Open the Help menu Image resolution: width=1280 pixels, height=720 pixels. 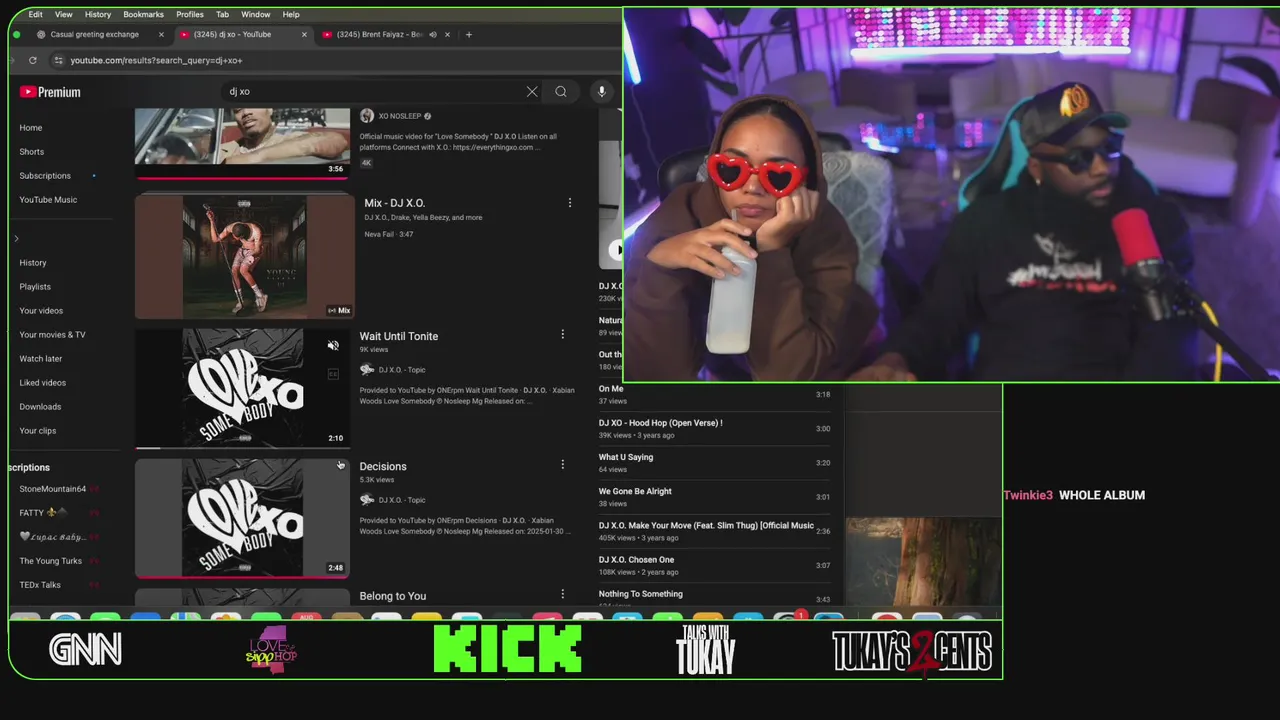(x=291, y=14)
